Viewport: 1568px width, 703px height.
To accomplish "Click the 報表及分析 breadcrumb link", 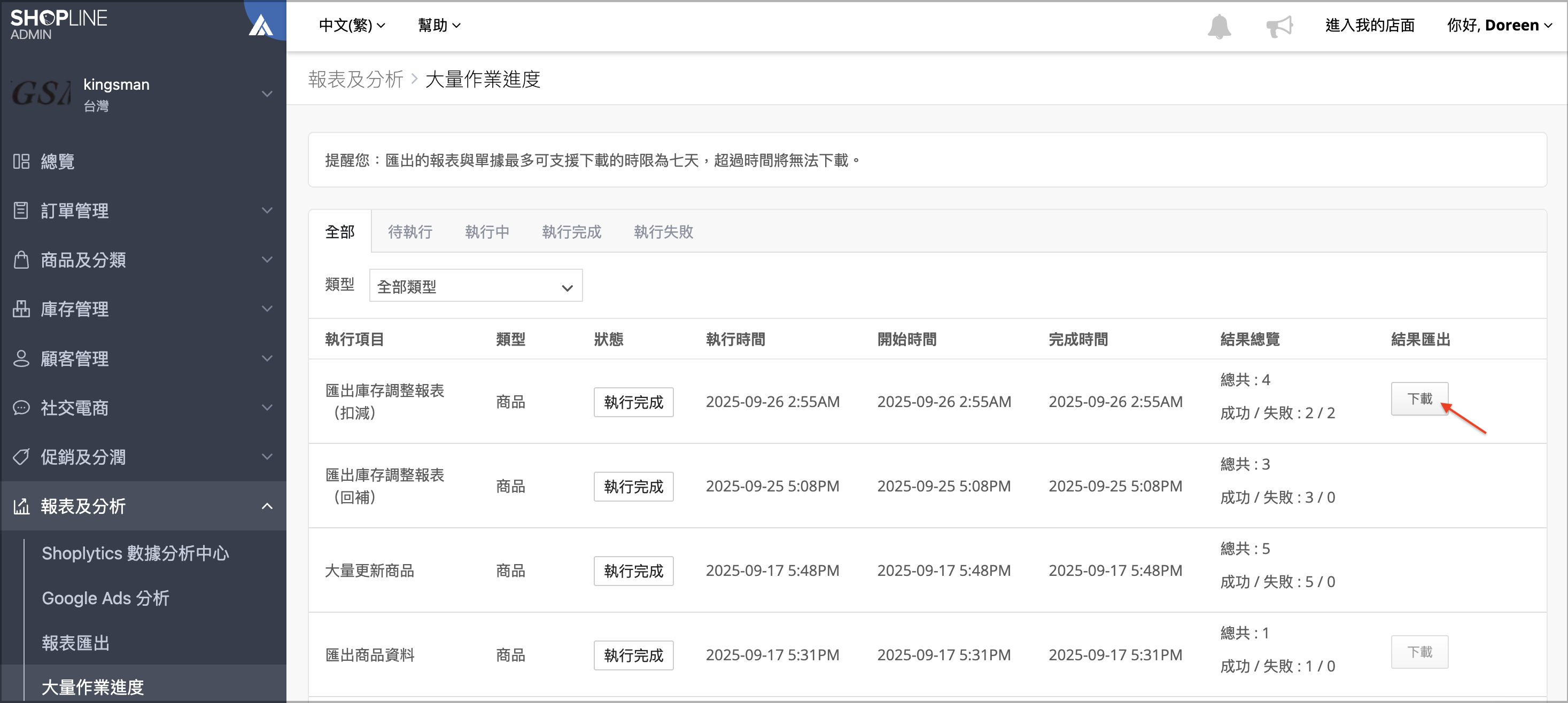I will pyautogui.click(x=355, y=79).
